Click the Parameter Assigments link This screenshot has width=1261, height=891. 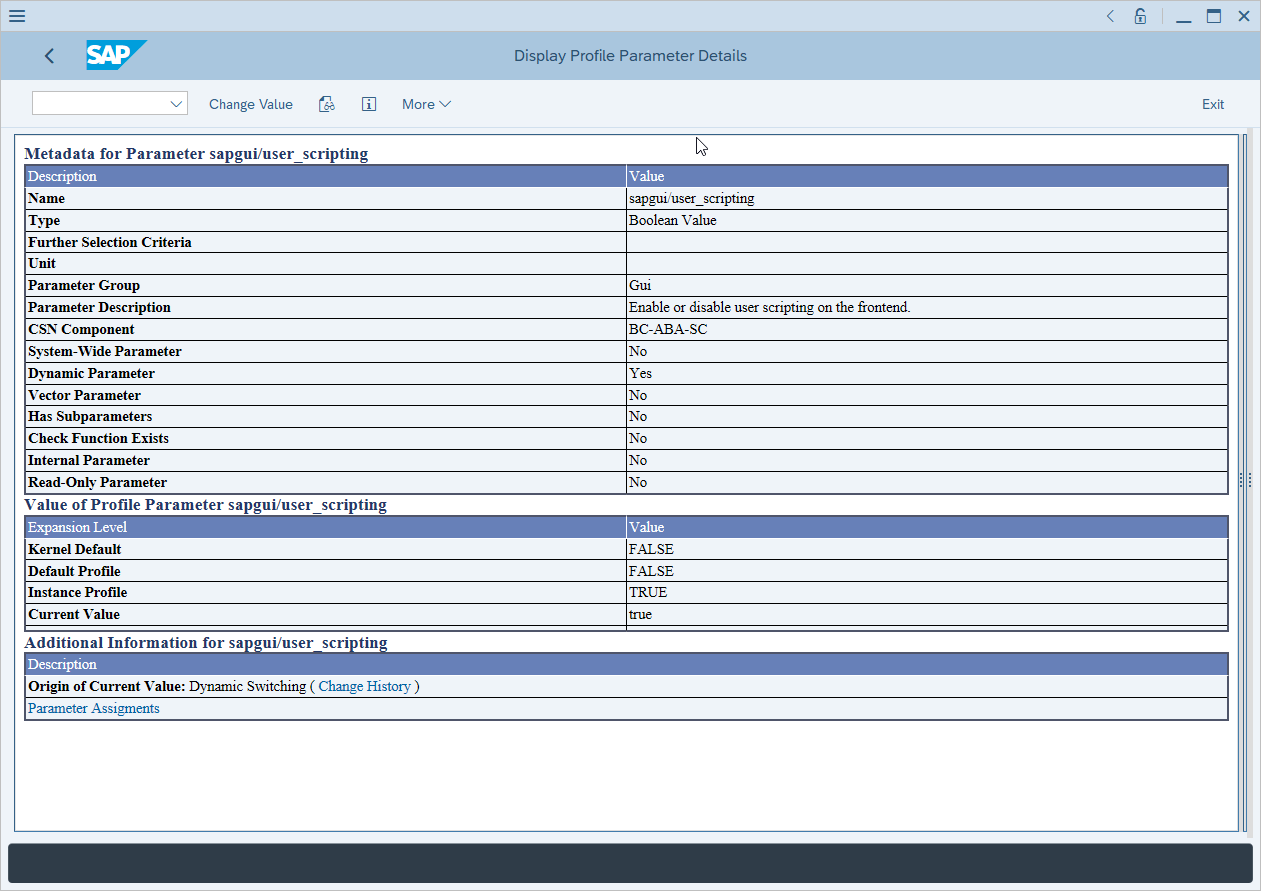(x=93, y=708)
